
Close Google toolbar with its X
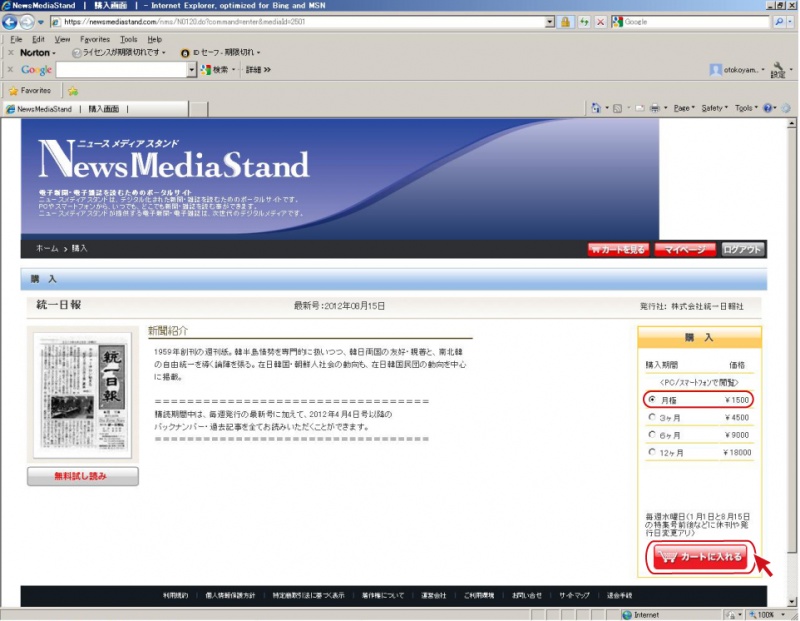[11, 70]
